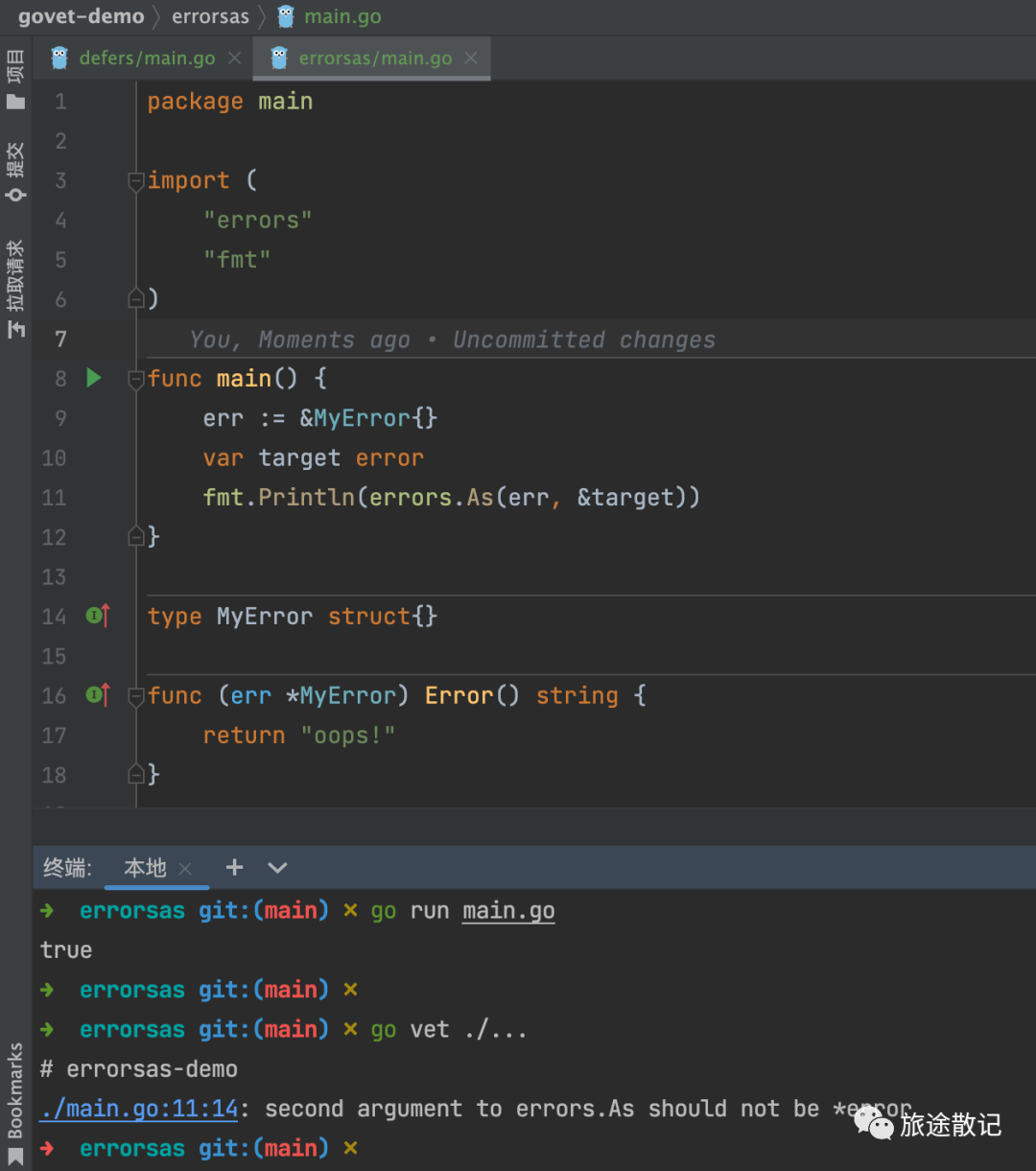
Task: Click the git blame annotation on line 7
Action: [x=453, y=340]
